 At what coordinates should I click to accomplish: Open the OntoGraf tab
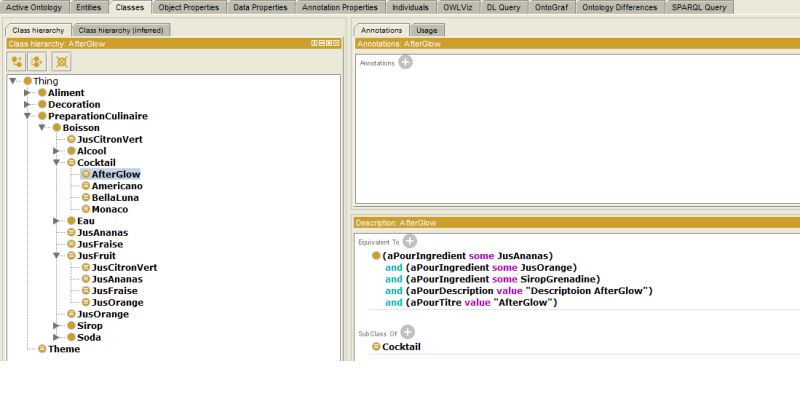point(551,7)
